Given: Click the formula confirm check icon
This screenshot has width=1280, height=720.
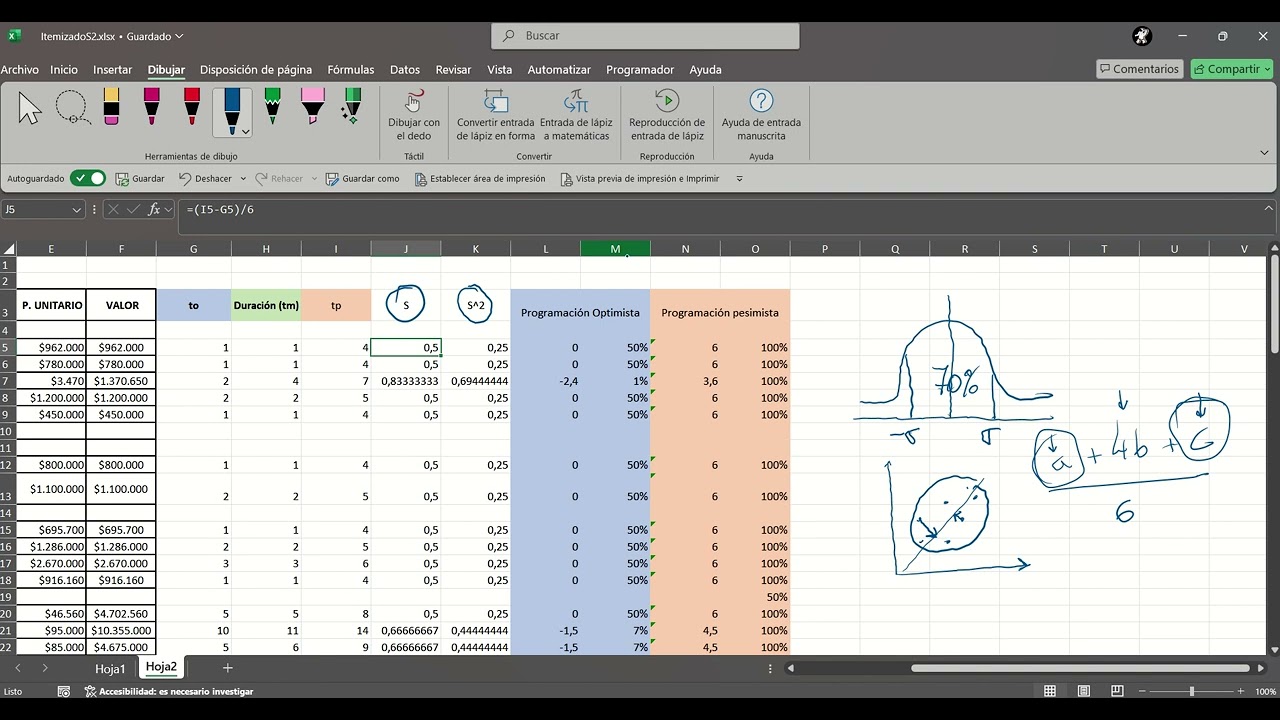Looking at the screenshot, I should (x=133, y=209).
